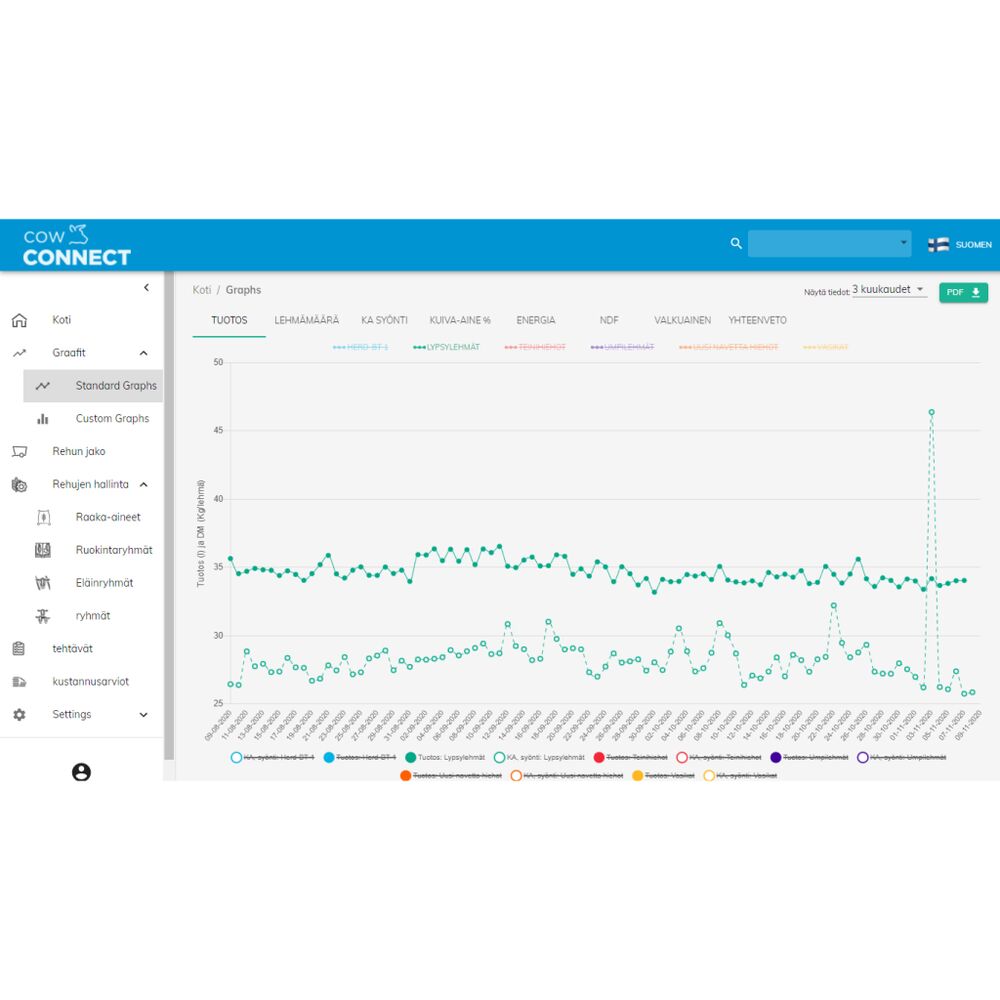Toggle the LYPSYLEHMÄT series in top legend
The height and width of the screenshot is (1000, 1000).
point(446,347)
